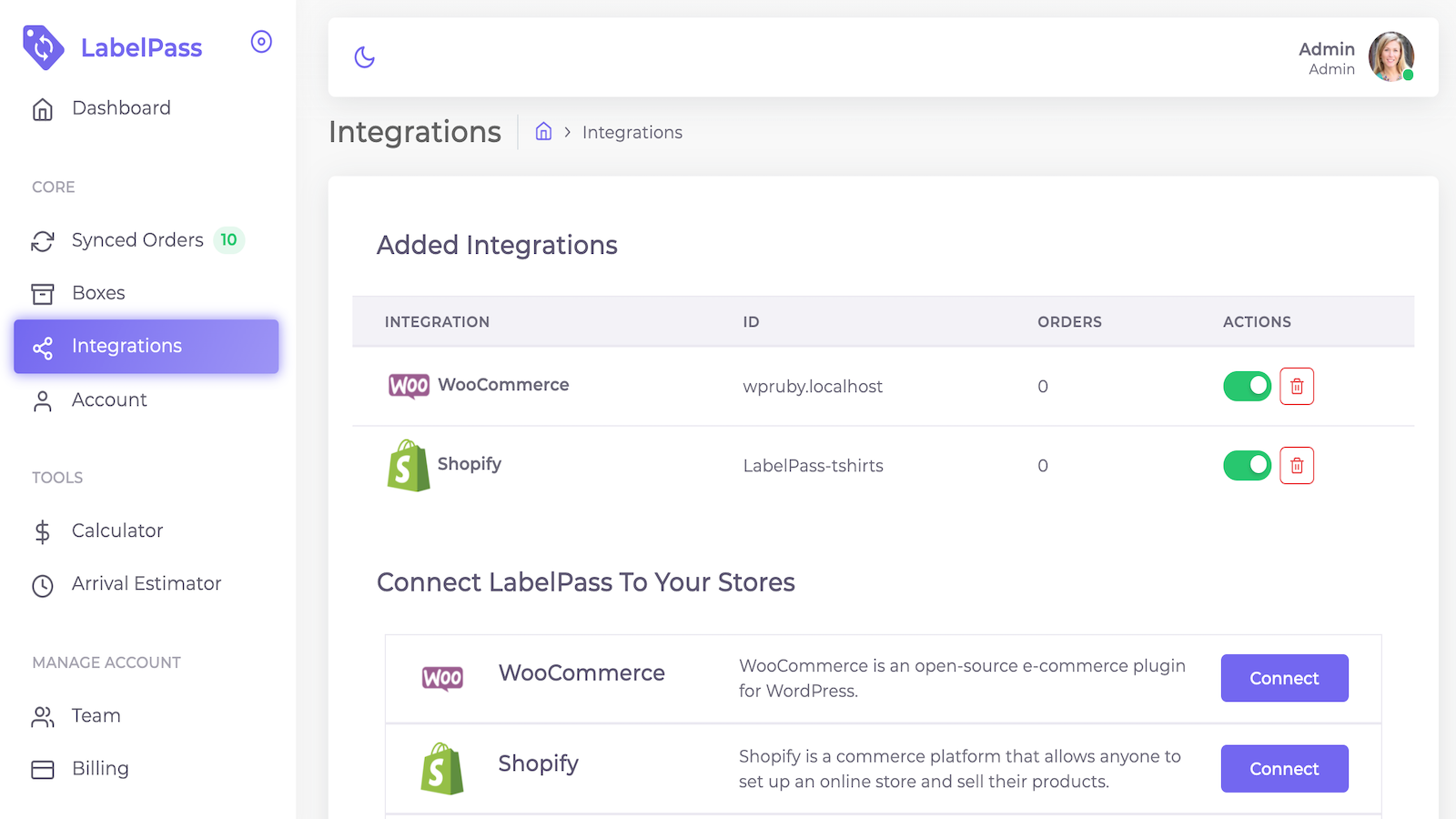The image size is (1456, 819).
Task: Click the Added Integrations heading
Action: (x=497, y=246)
